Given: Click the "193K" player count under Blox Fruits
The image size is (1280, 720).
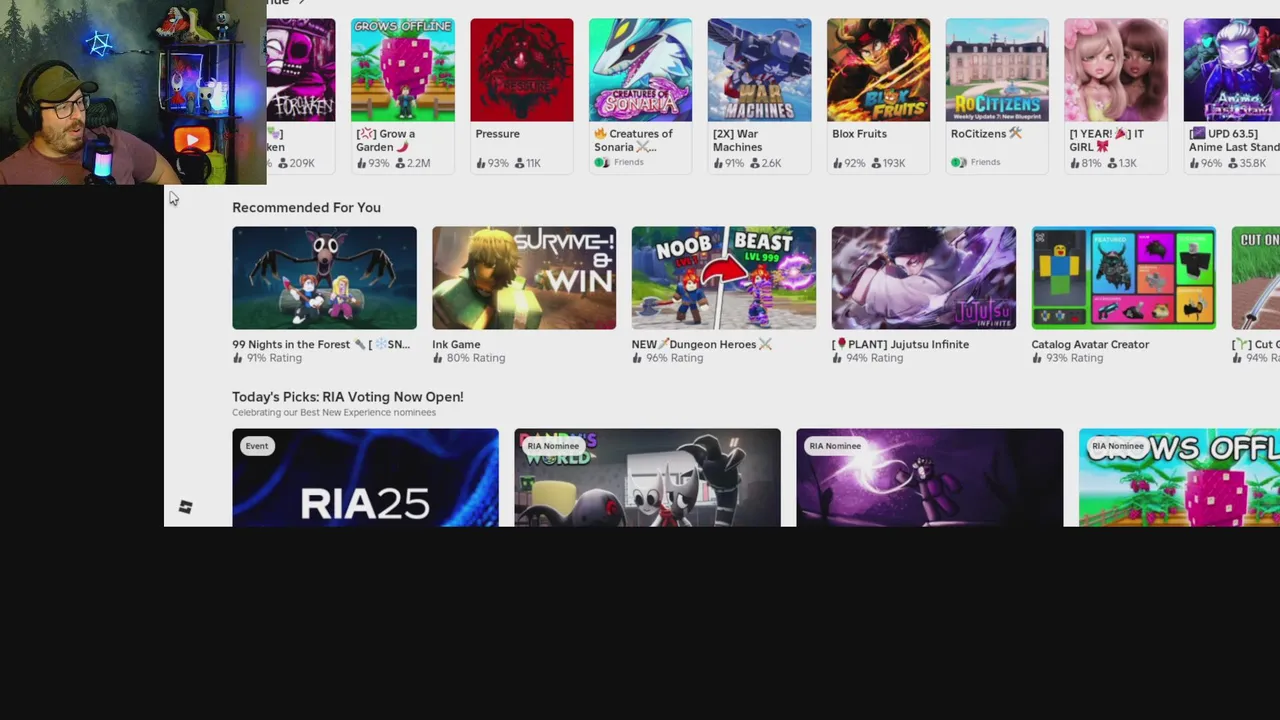Looking at the screenshot, I should tap(895, 163).
